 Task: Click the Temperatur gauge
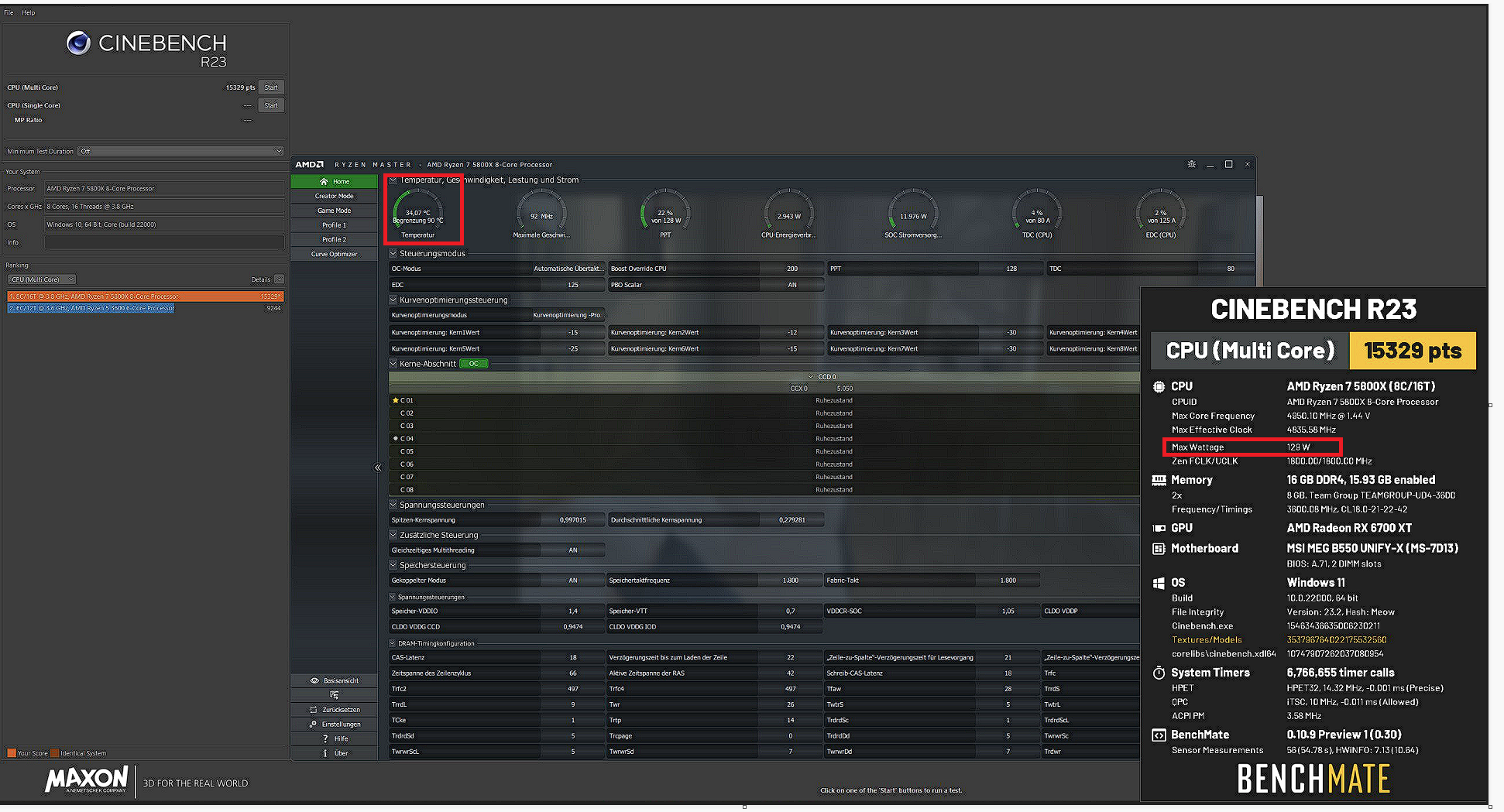pos(418,214)
